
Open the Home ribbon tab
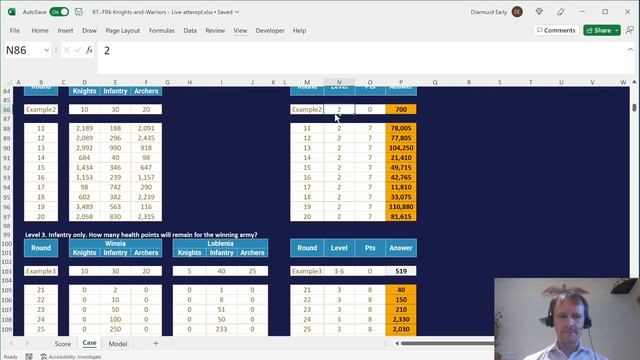(40, 31)
